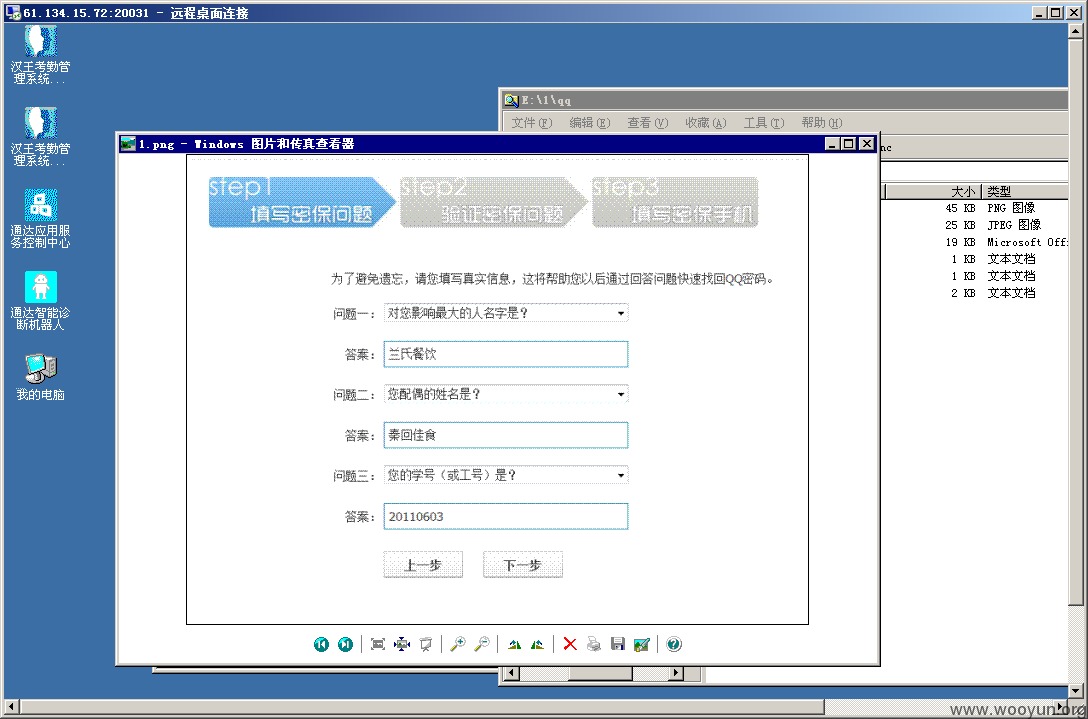The width and height of the screenshot is (1088, 719).
Task: Zoom in on the picture
Action: [458, 645]
